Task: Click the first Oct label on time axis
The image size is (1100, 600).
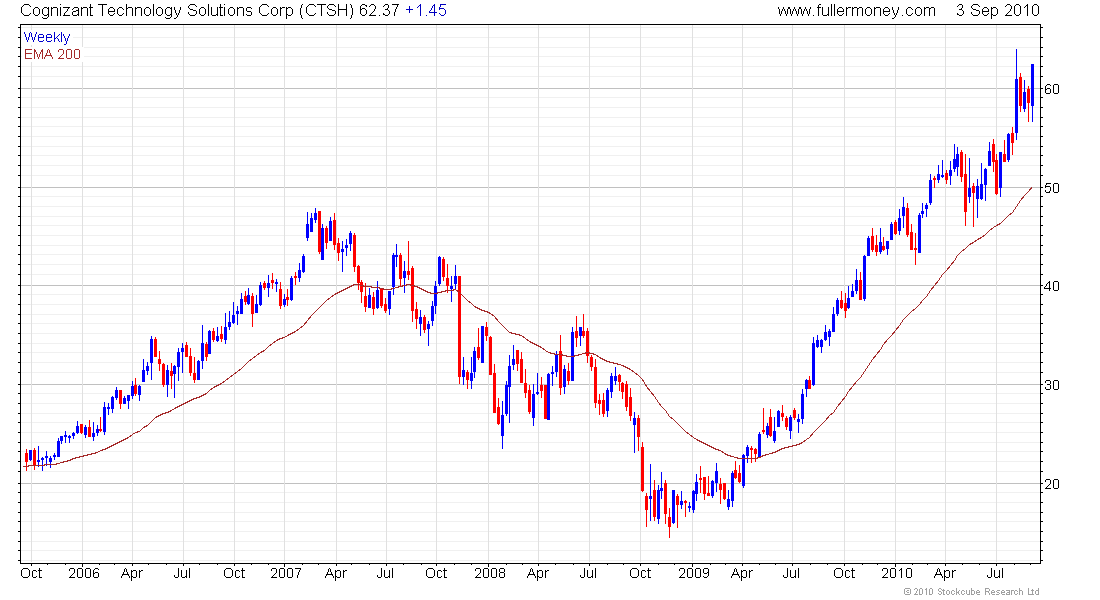Action: click(32, 573)
